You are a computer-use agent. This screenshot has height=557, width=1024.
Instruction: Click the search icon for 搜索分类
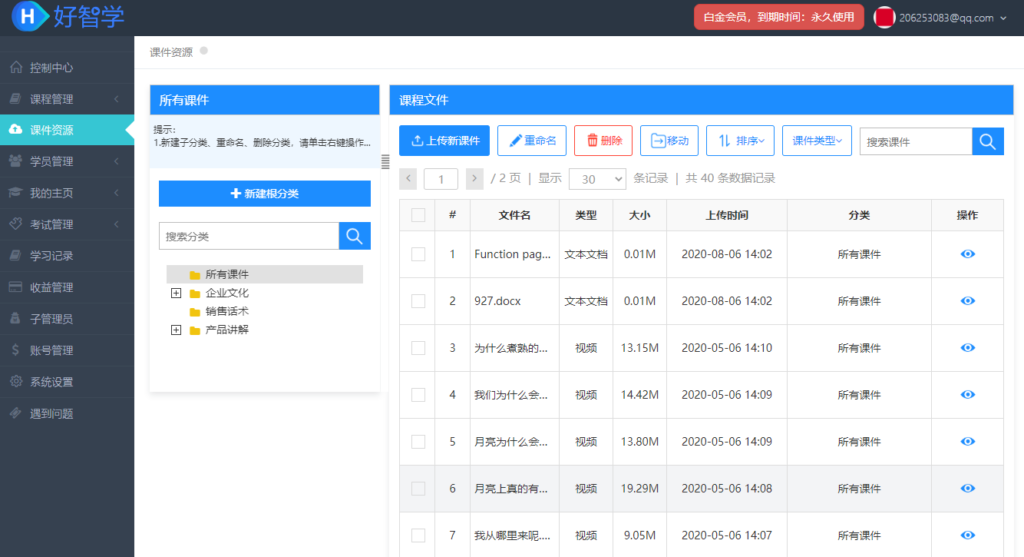pyautogui.click(x=355, y=236)
